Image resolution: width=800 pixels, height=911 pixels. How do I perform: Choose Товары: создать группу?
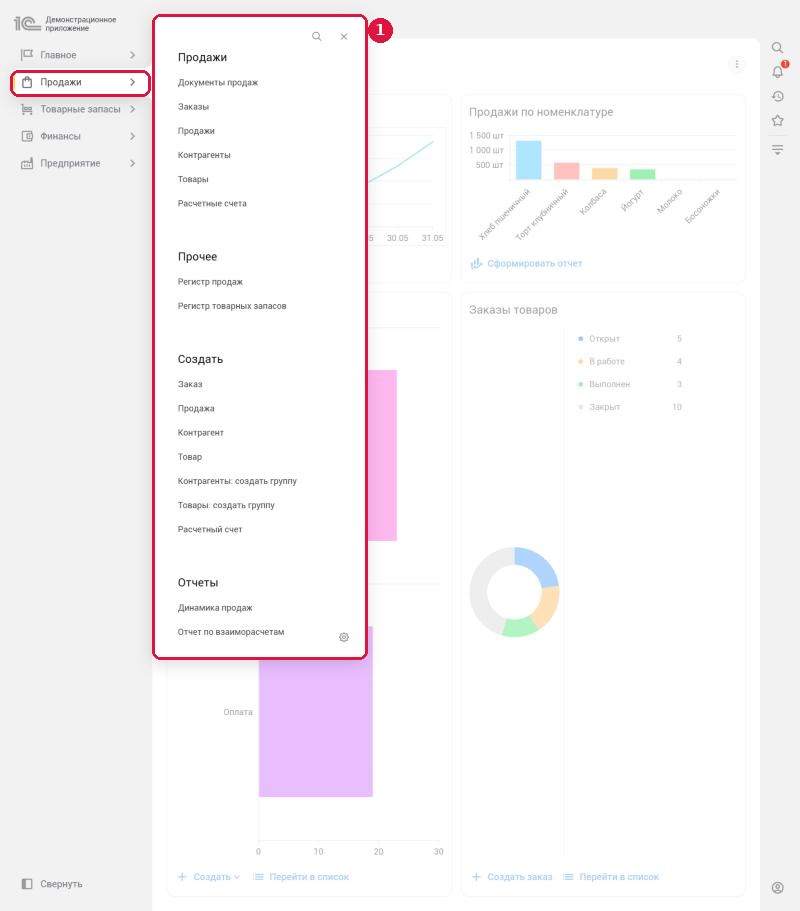[x=226, y=505]
